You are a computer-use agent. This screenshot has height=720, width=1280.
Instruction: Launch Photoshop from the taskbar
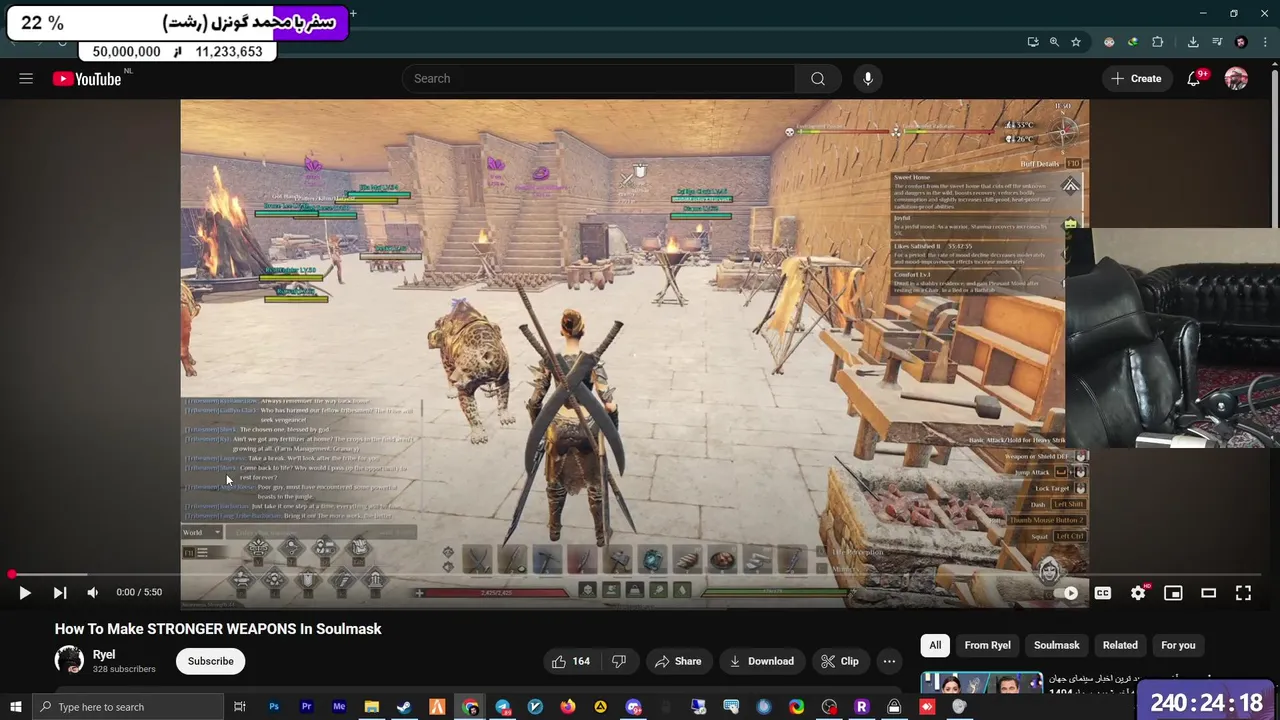pos(273,707)
